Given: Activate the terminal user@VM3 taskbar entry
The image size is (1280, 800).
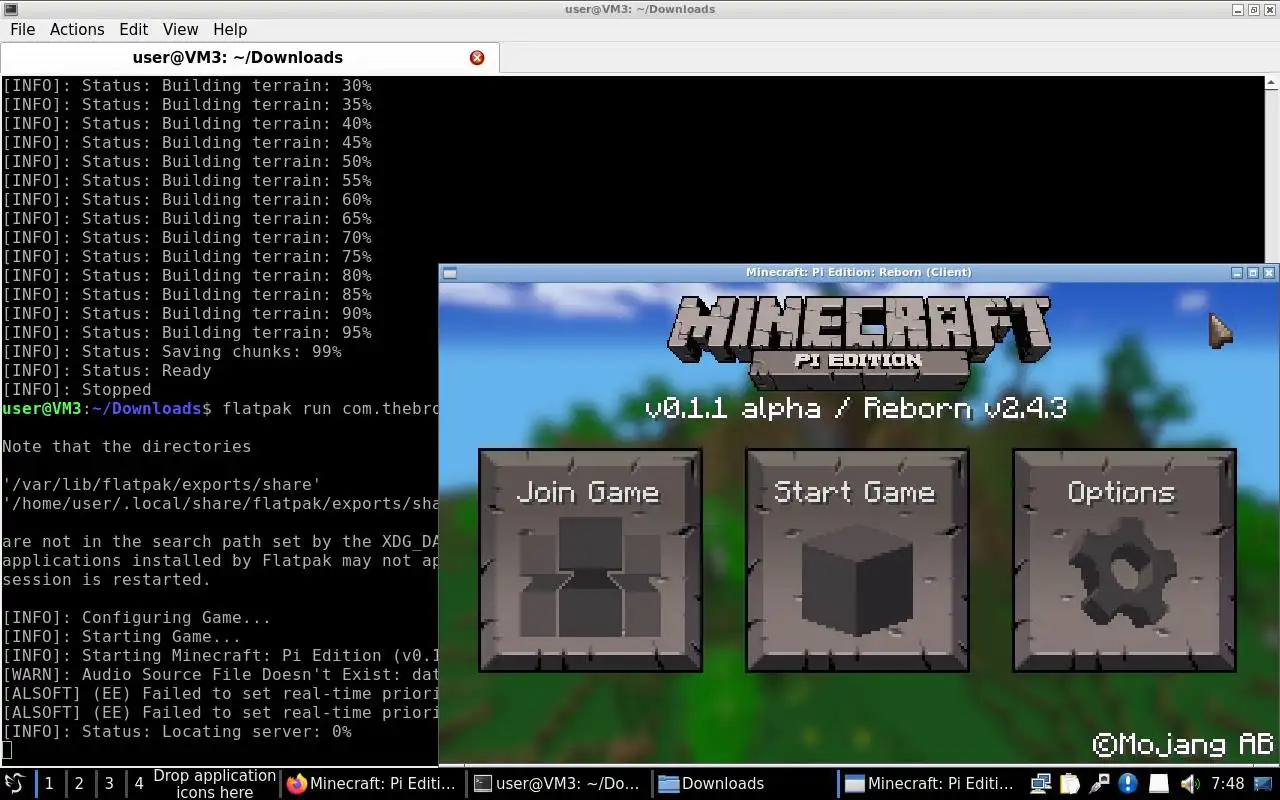Looking at the screenshot, I should tap(558, 783).
